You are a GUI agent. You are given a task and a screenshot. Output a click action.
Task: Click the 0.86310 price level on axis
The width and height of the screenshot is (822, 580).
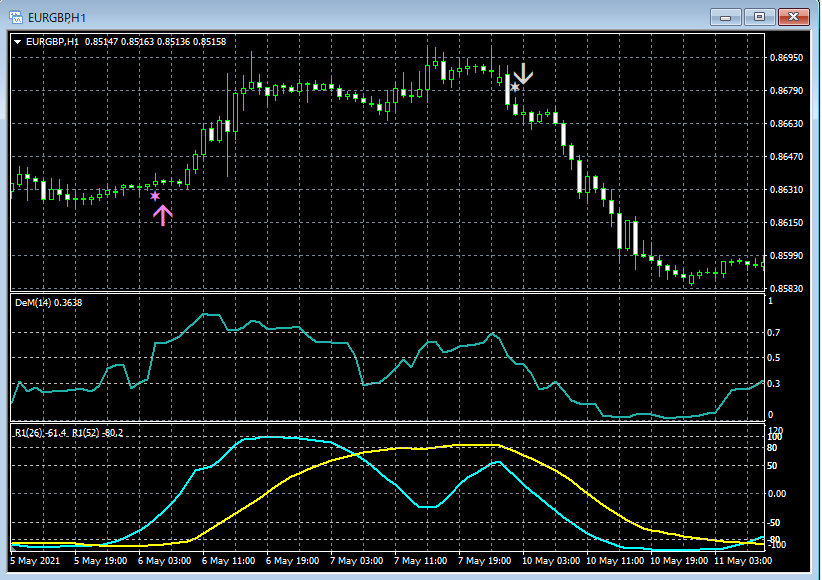point(789,190)
